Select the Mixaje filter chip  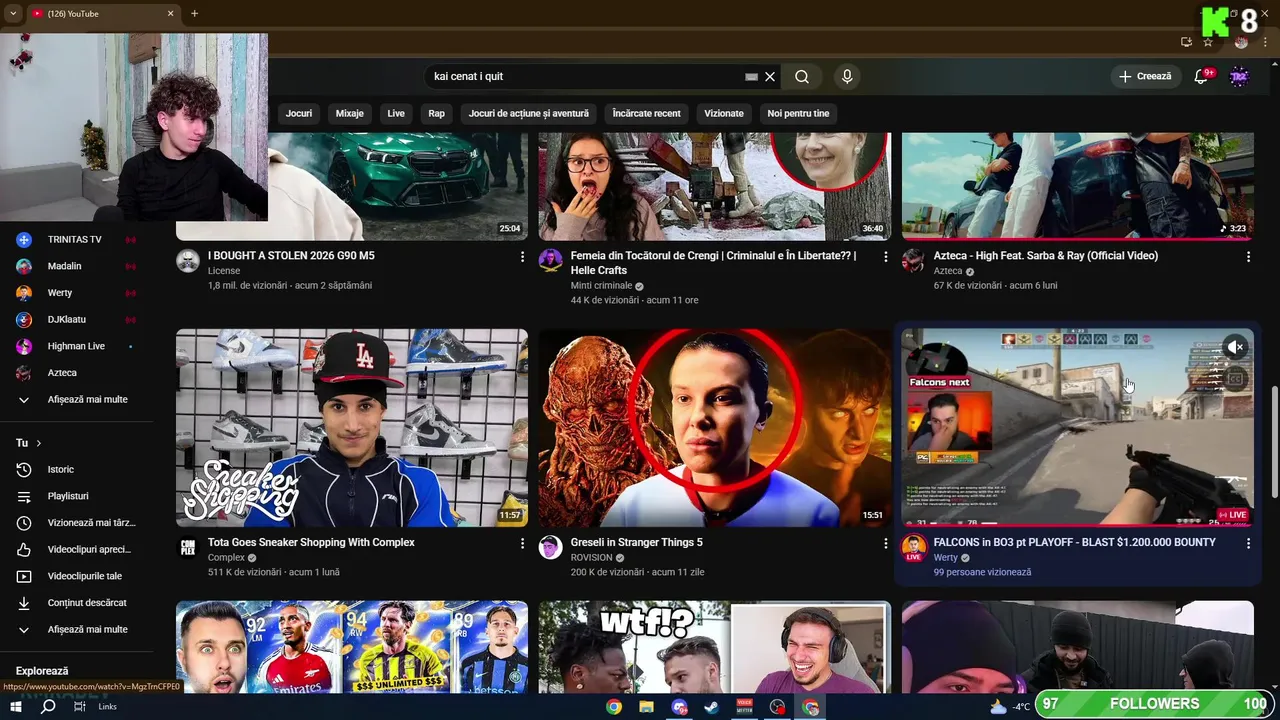tap(350, 113)
